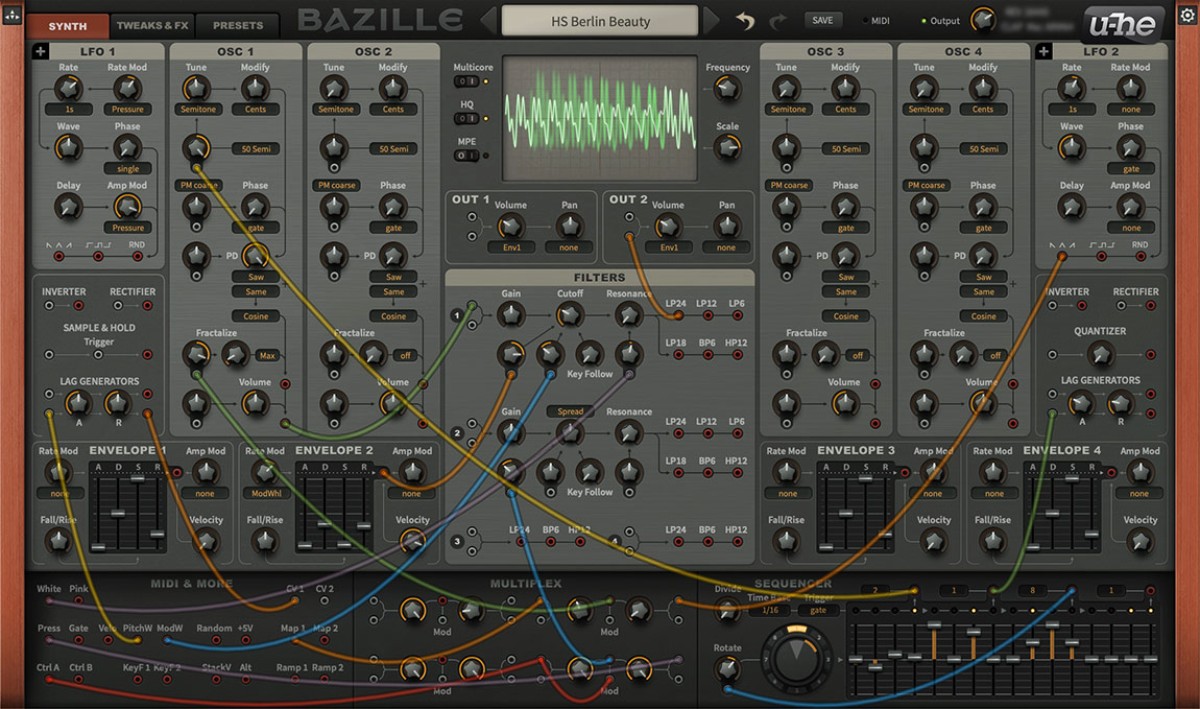Open the Sequencer Time Base '1/16' selector

(770, 610)
